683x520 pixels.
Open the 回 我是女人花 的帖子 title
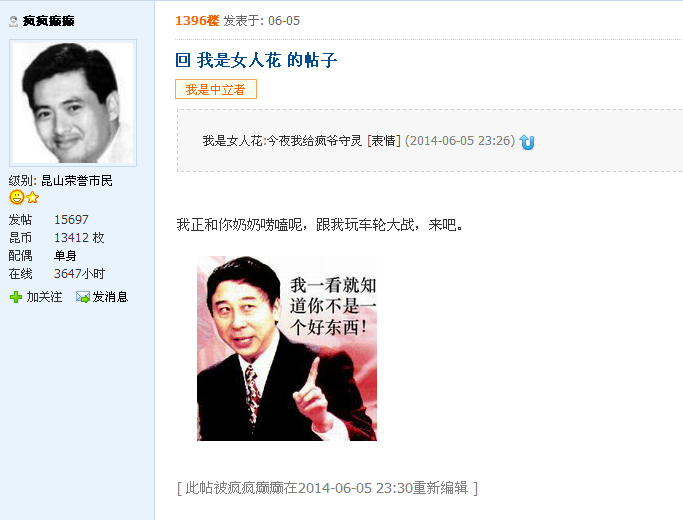256,60
